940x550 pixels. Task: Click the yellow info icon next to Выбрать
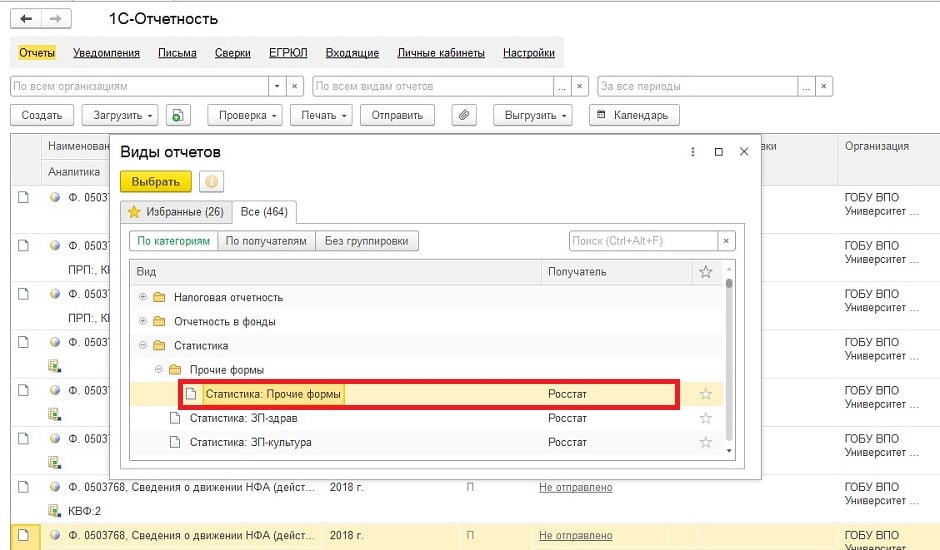coord(211,181)
